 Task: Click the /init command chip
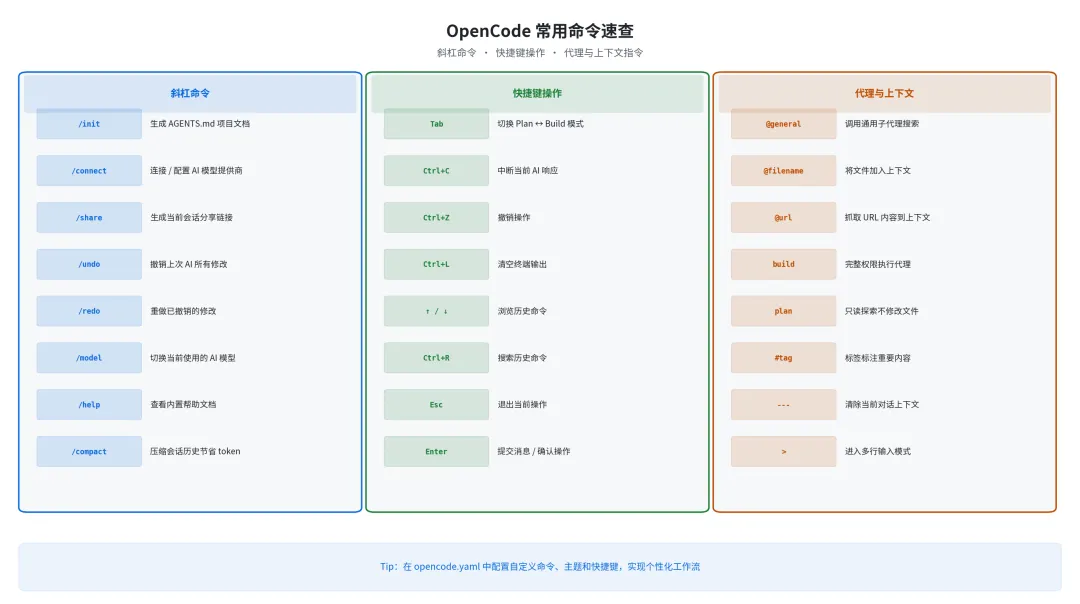[89, 124]
